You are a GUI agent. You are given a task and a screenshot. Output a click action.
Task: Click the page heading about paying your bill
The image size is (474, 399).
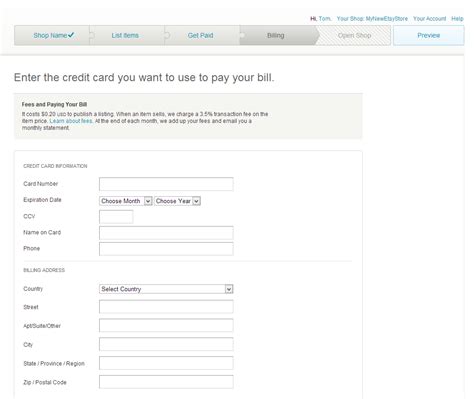(x=144, y=78)
